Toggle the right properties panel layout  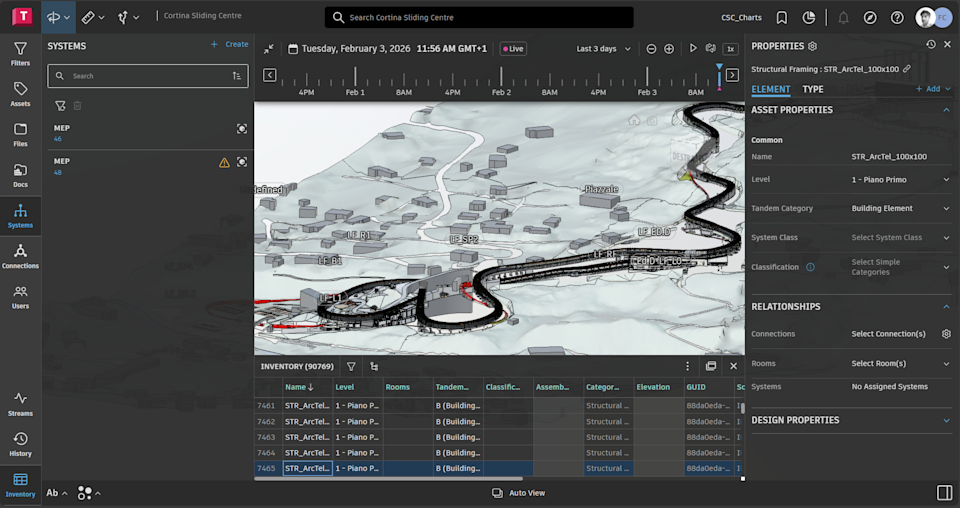point(944,493)
